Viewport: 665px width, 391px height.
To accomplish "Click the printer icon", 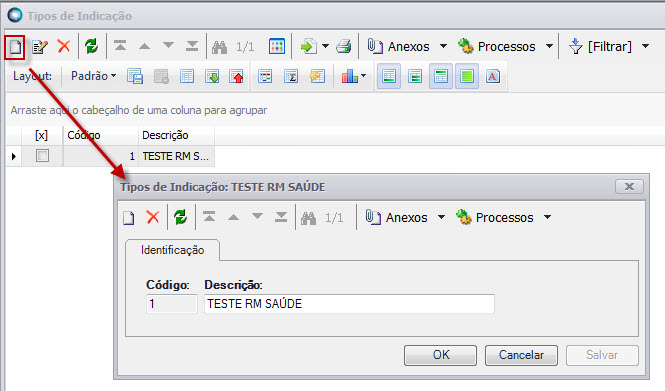I will (x=344, y=46).
